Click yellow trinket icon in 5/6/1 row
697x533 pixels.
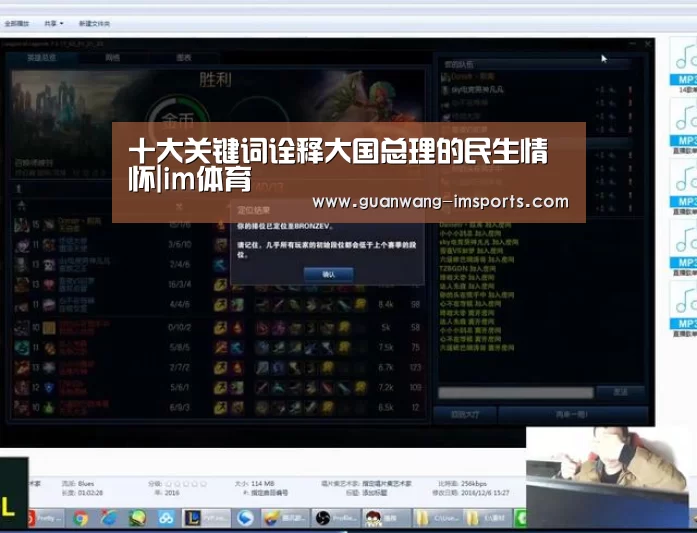pos(361,388)
